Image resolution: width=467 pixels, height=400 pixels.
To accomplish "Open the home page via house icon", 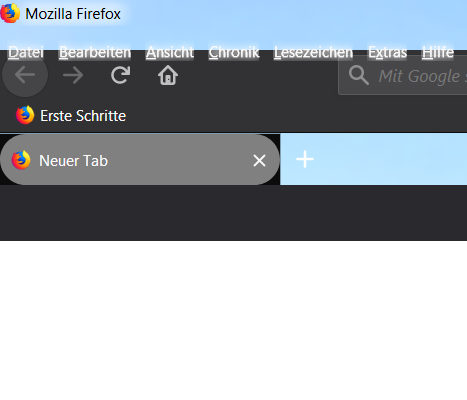I will point(168,75).
